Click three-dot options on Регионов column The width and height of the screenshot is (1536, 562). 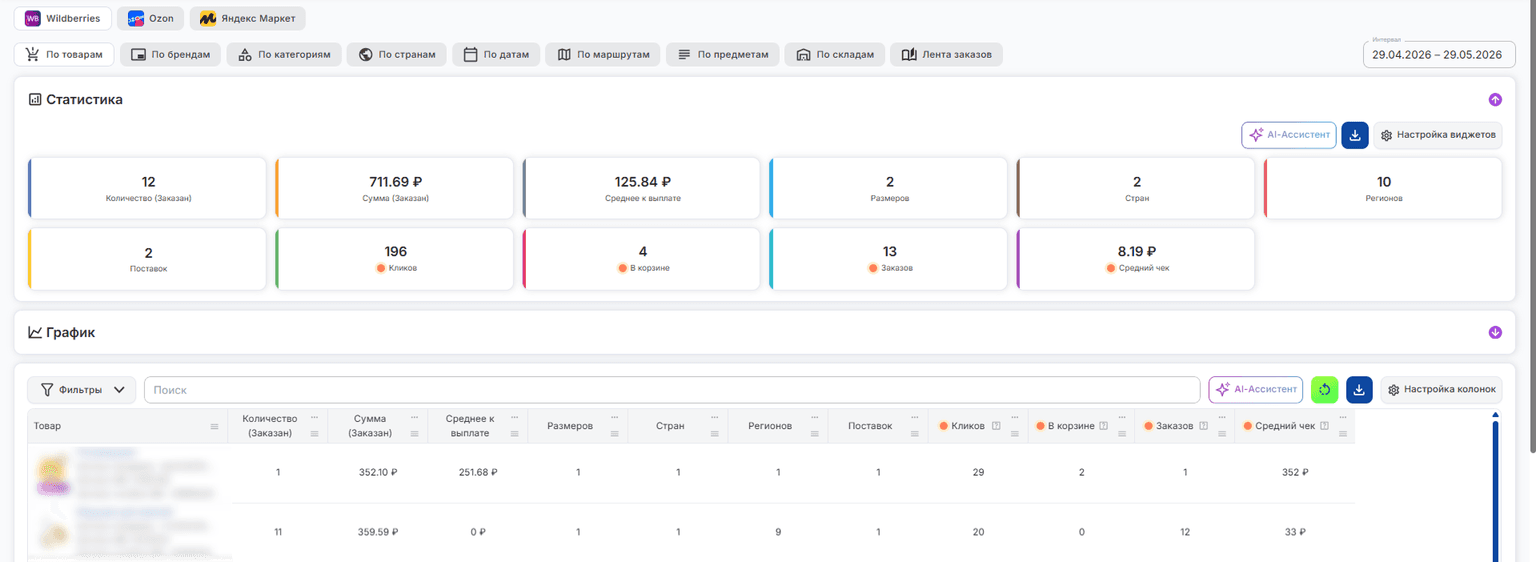coord(814,417)
